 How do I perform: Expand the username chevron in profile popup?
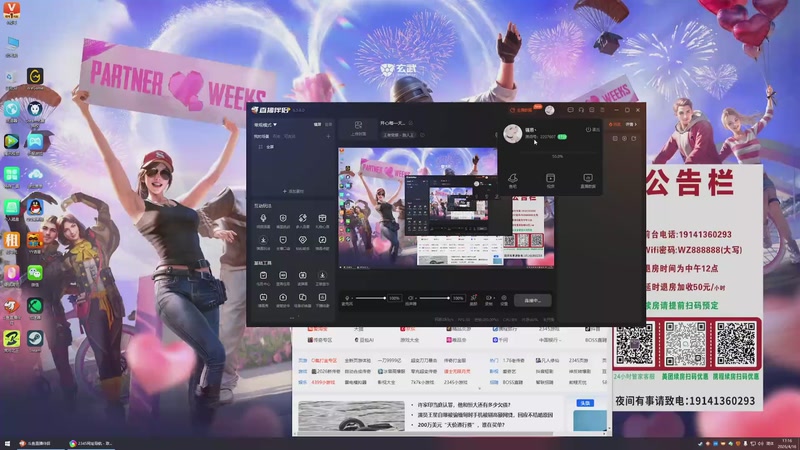535,130
